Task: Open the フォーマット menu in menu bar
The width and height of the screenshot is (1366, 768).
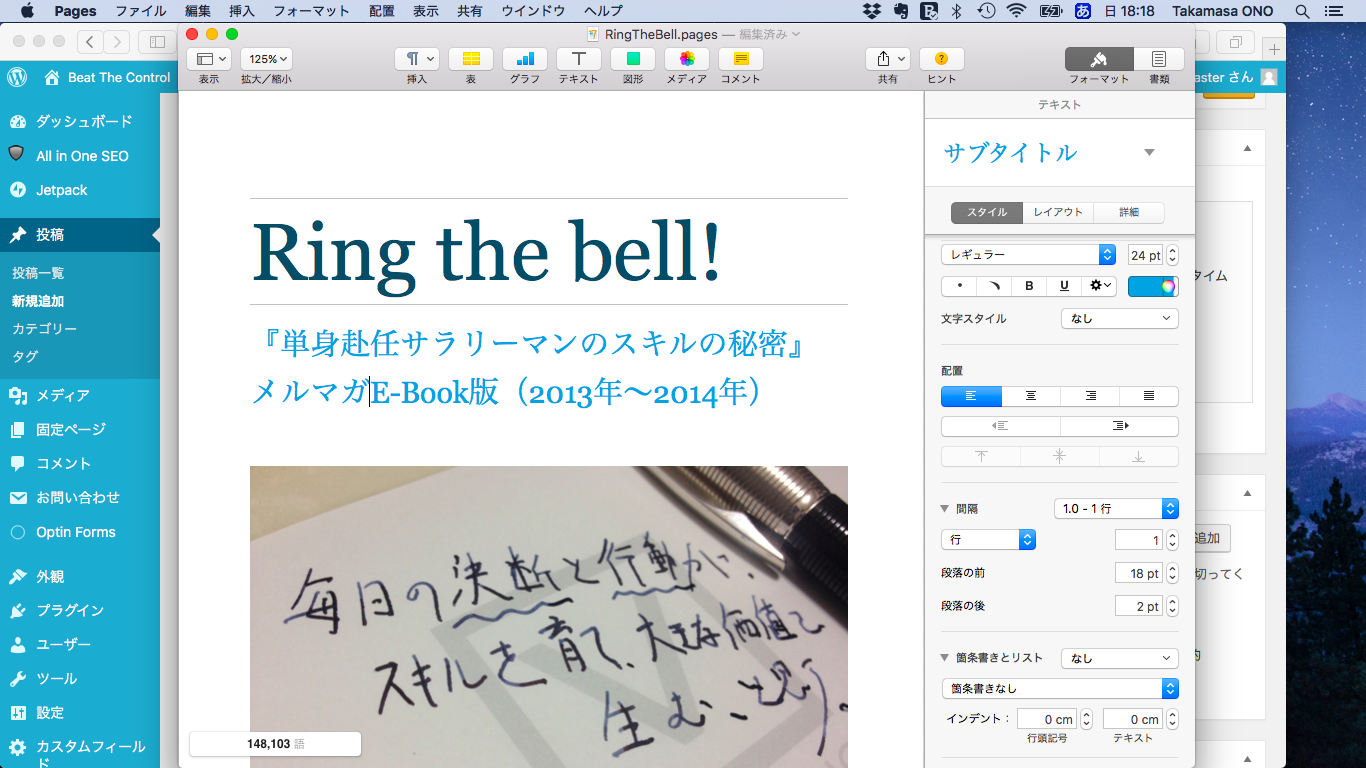Action: click(x=311, y=11)
